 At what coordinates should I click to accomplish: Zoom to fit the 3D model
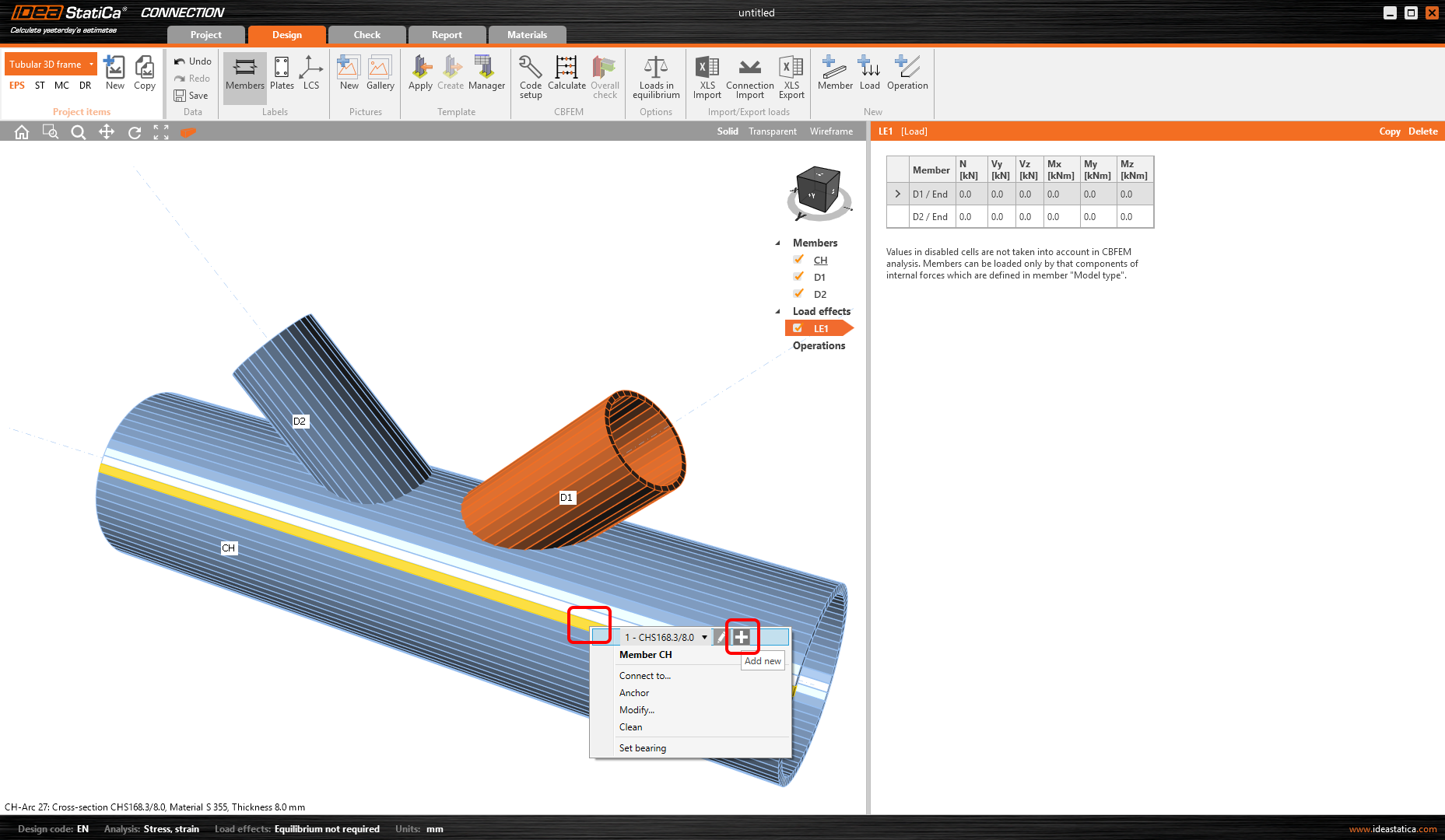point(161,131)
